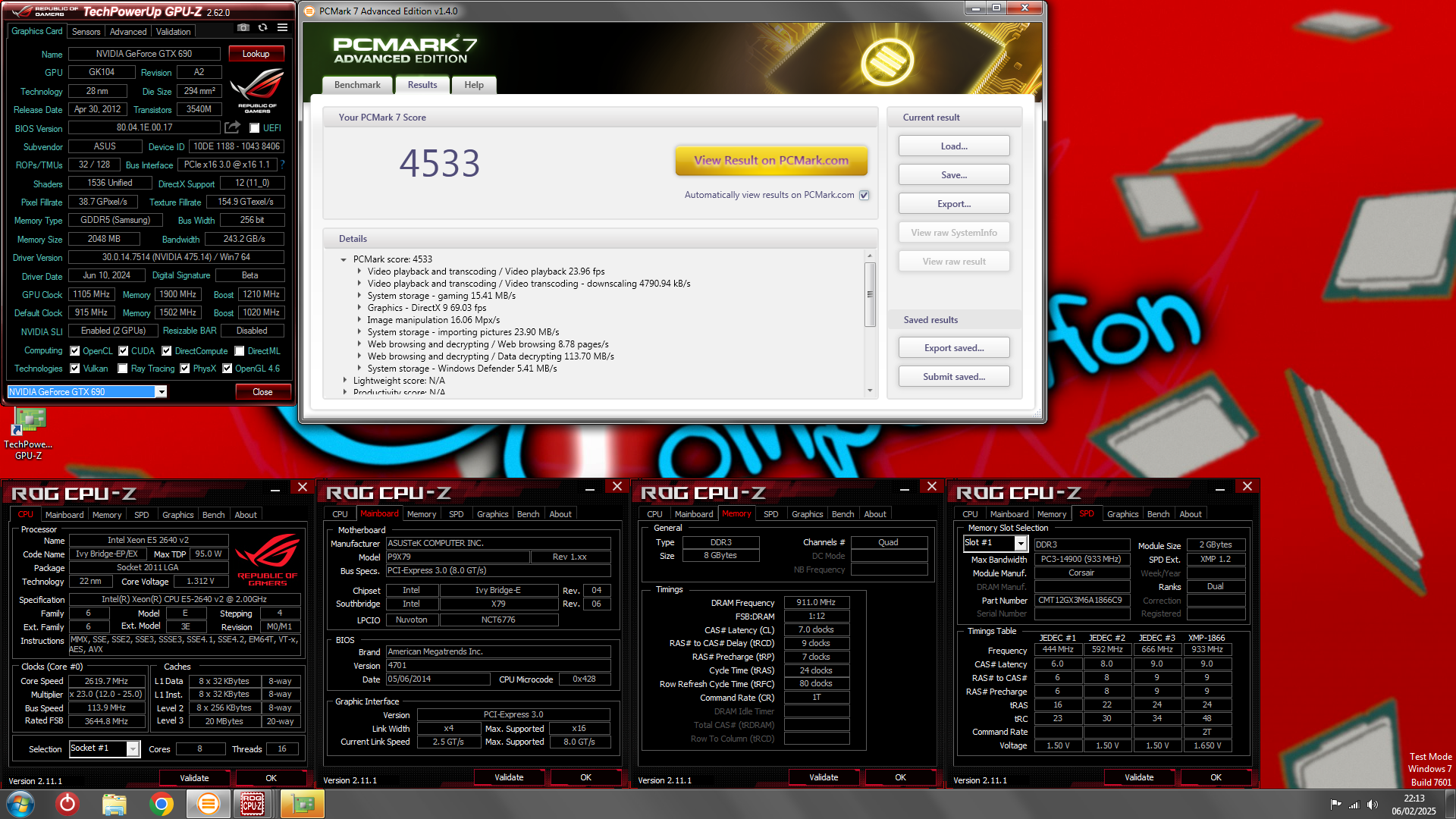Click the network signal tray icon
Image resolution: width=1456 pixels, height=819 pixels.
pyautogui.click(x=1354, y=805)
